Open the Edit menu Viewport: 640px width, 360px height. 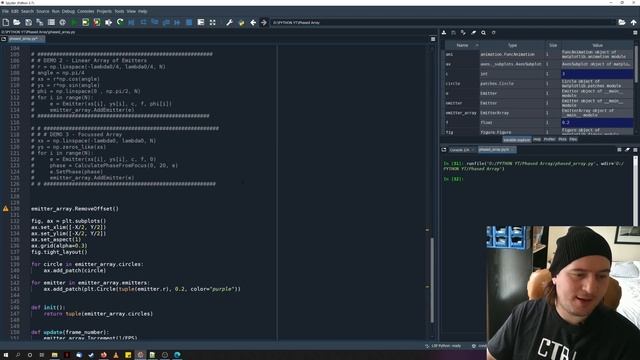click(15, 11)
